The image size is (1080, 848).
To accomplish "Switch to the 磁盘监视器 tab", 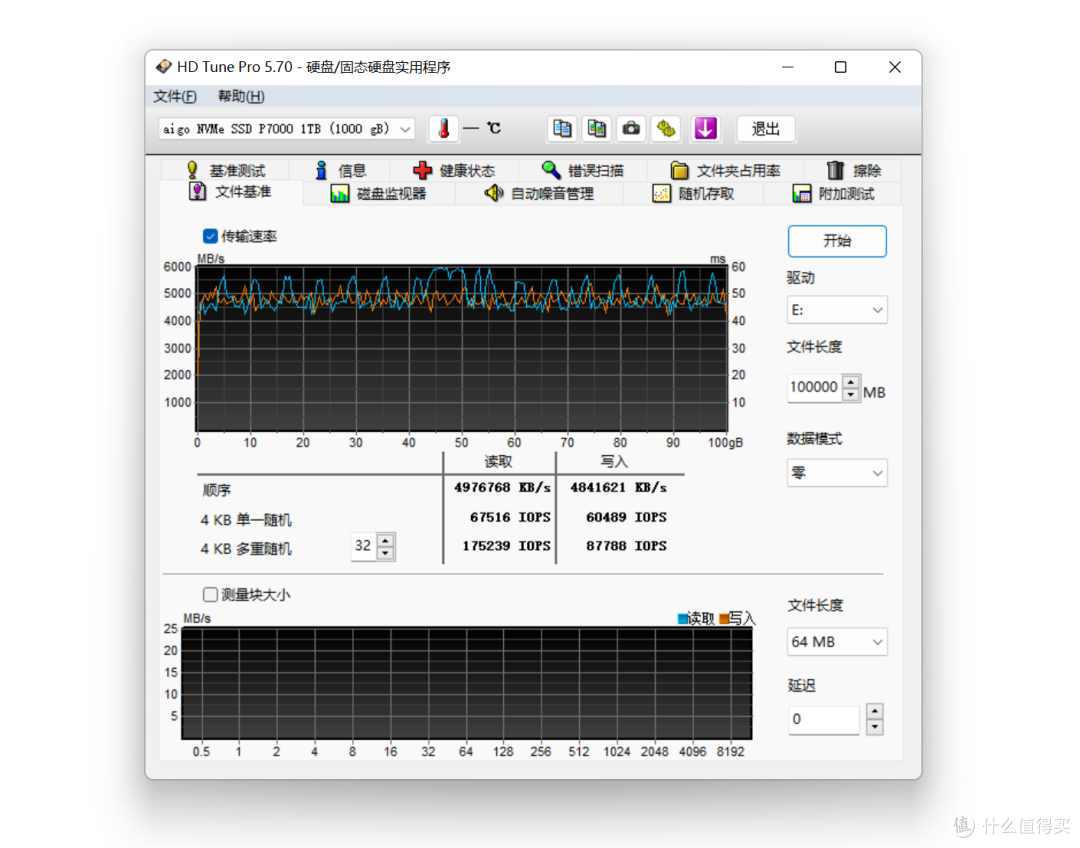I will (x=379, y=194).
